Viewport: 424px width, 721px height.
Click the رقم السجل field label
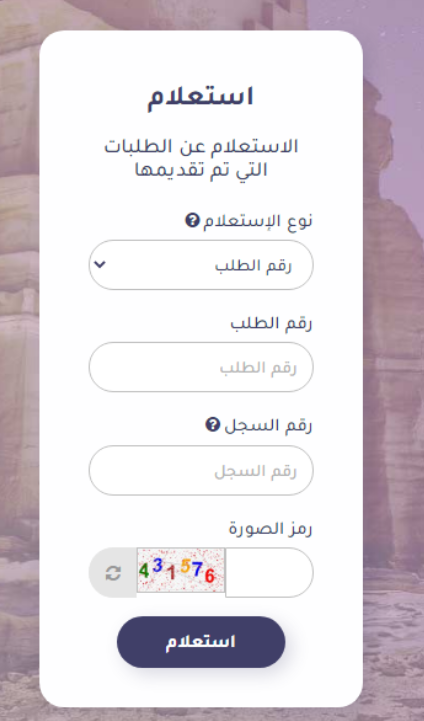point(269,425)
